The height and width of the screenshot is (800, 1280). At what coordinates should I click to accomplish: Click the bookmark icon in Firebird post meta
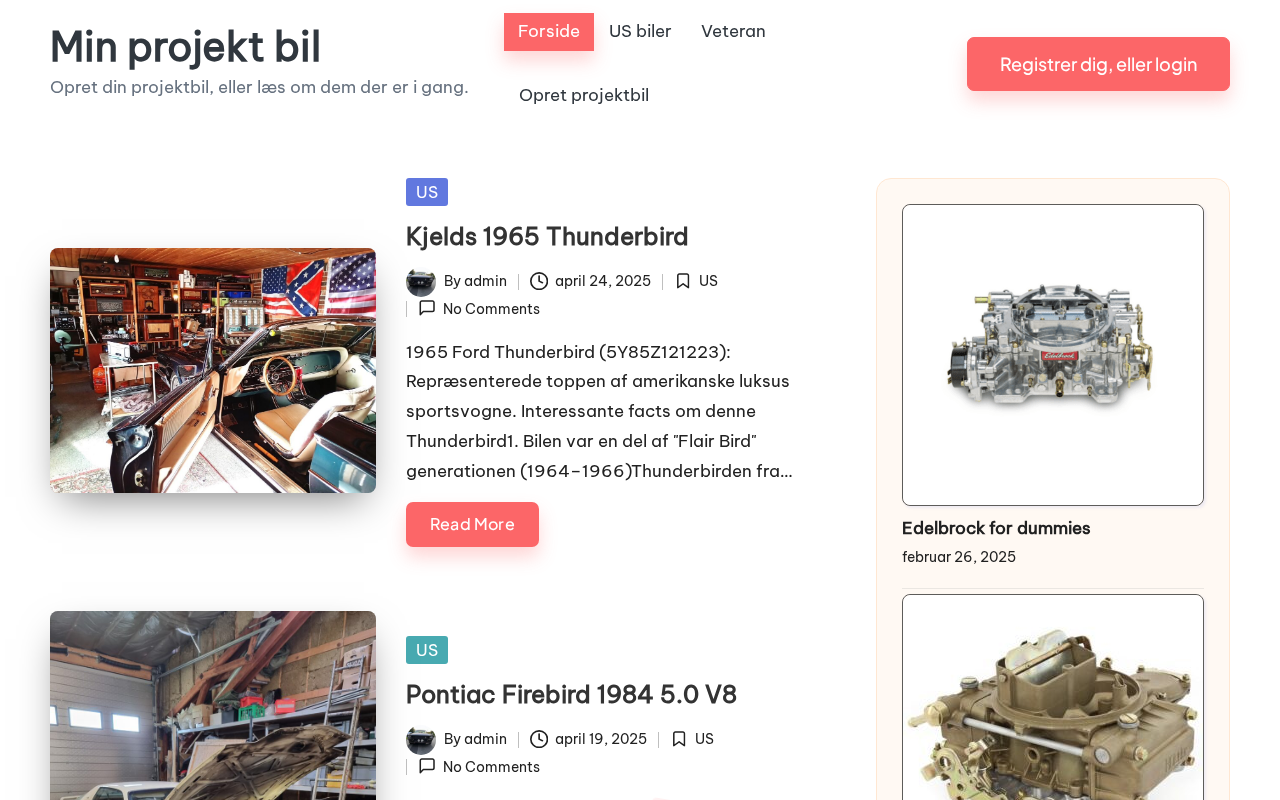click(x=679, y=739)
